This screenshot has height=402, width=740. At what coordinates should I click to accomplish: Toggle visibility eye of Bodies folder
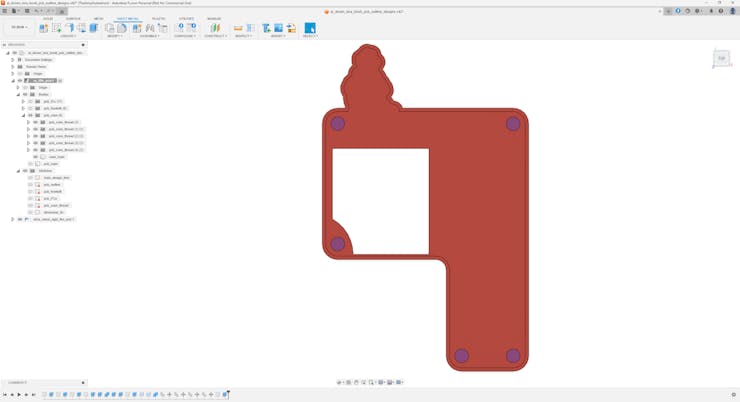(25, 94)
